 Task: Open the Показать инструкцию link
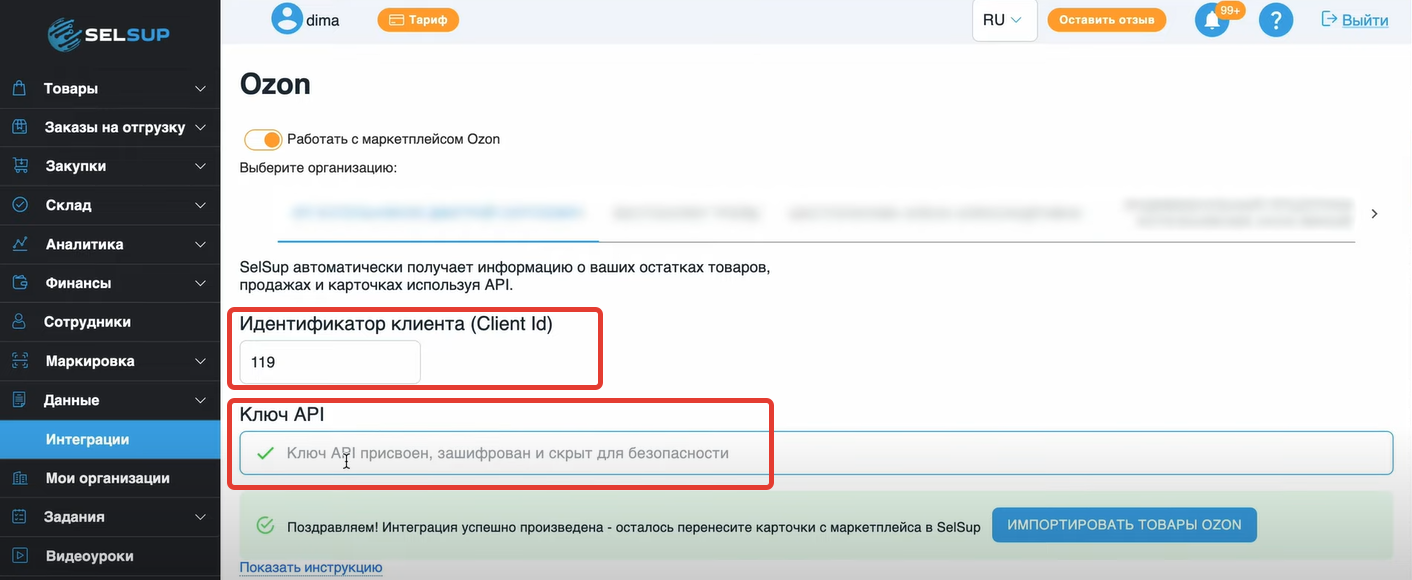click(311, 567)
